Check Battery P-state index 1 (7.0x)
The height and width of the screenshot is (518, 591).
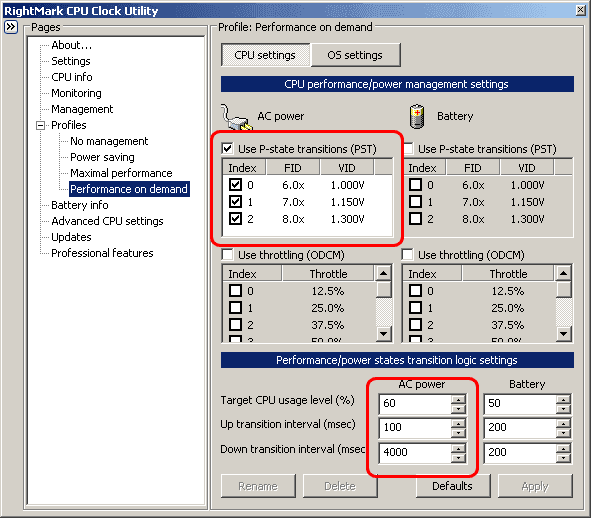pyautogui.click(x=415, y=202)
